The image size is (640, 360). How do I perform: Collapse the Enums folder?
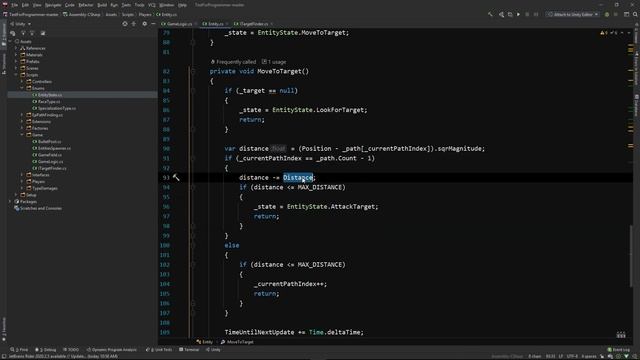point(22,88)
